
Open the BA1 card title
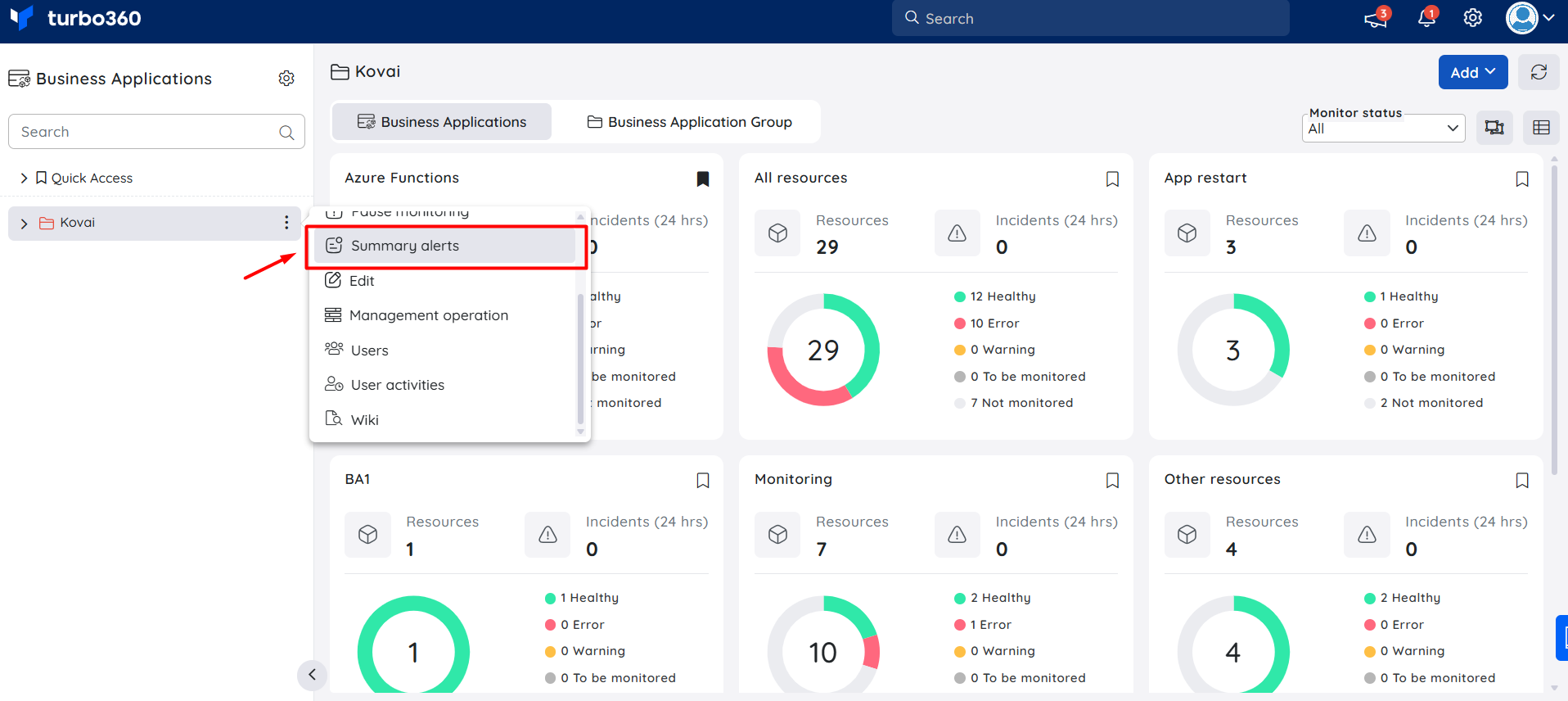(x=358, y=479)
